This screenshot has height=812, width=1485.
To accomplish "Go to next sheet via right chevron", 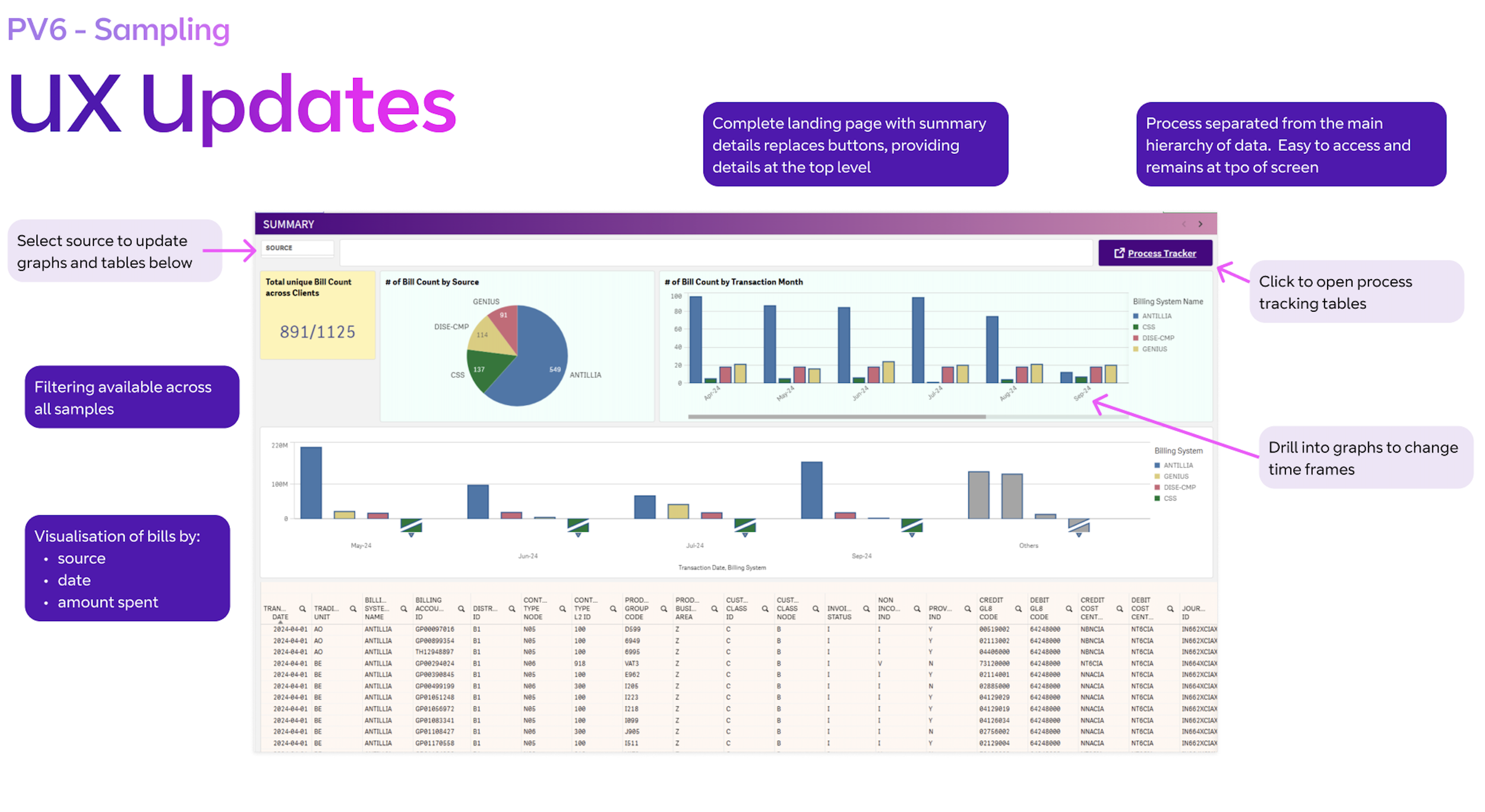I will coord(1200,224).
